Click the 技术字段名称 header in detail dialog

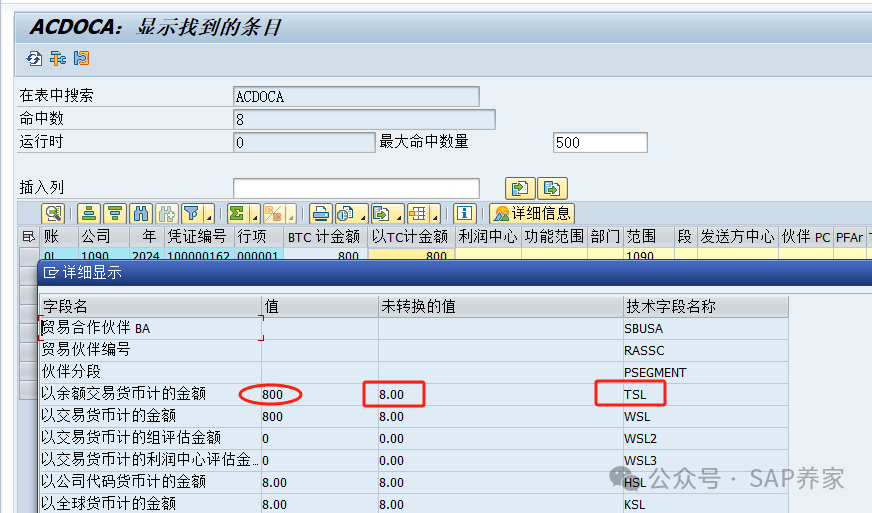(x=706, y=307)
